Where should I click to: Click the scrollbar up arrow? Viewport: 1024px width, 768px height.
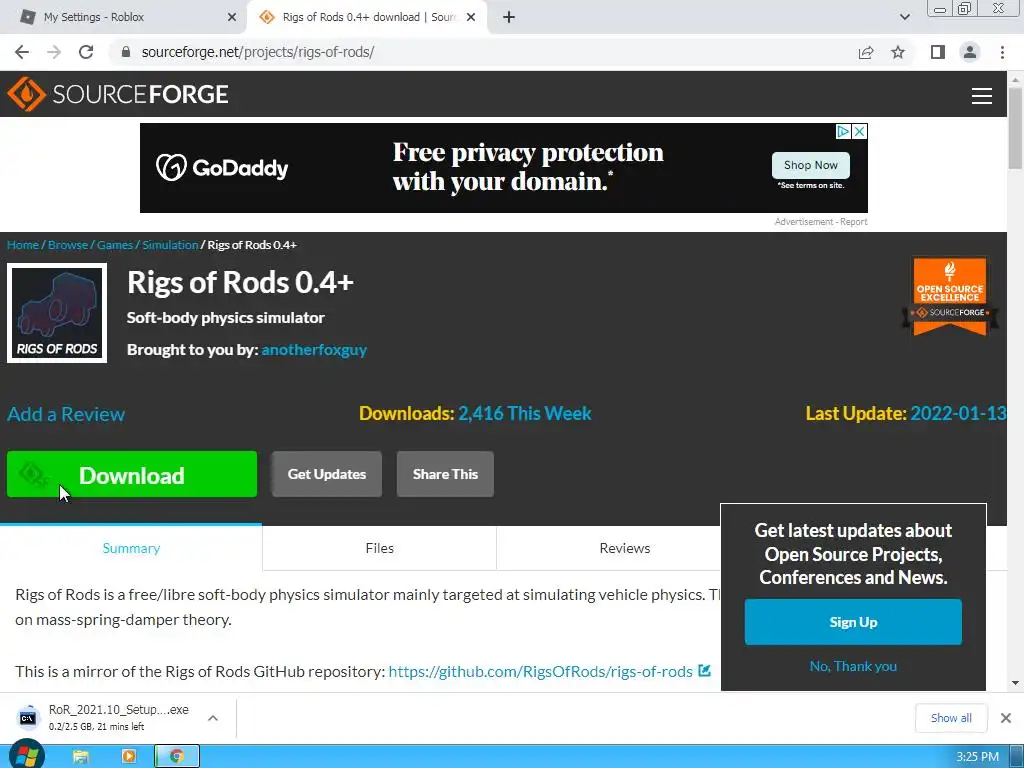[1015, 79]
